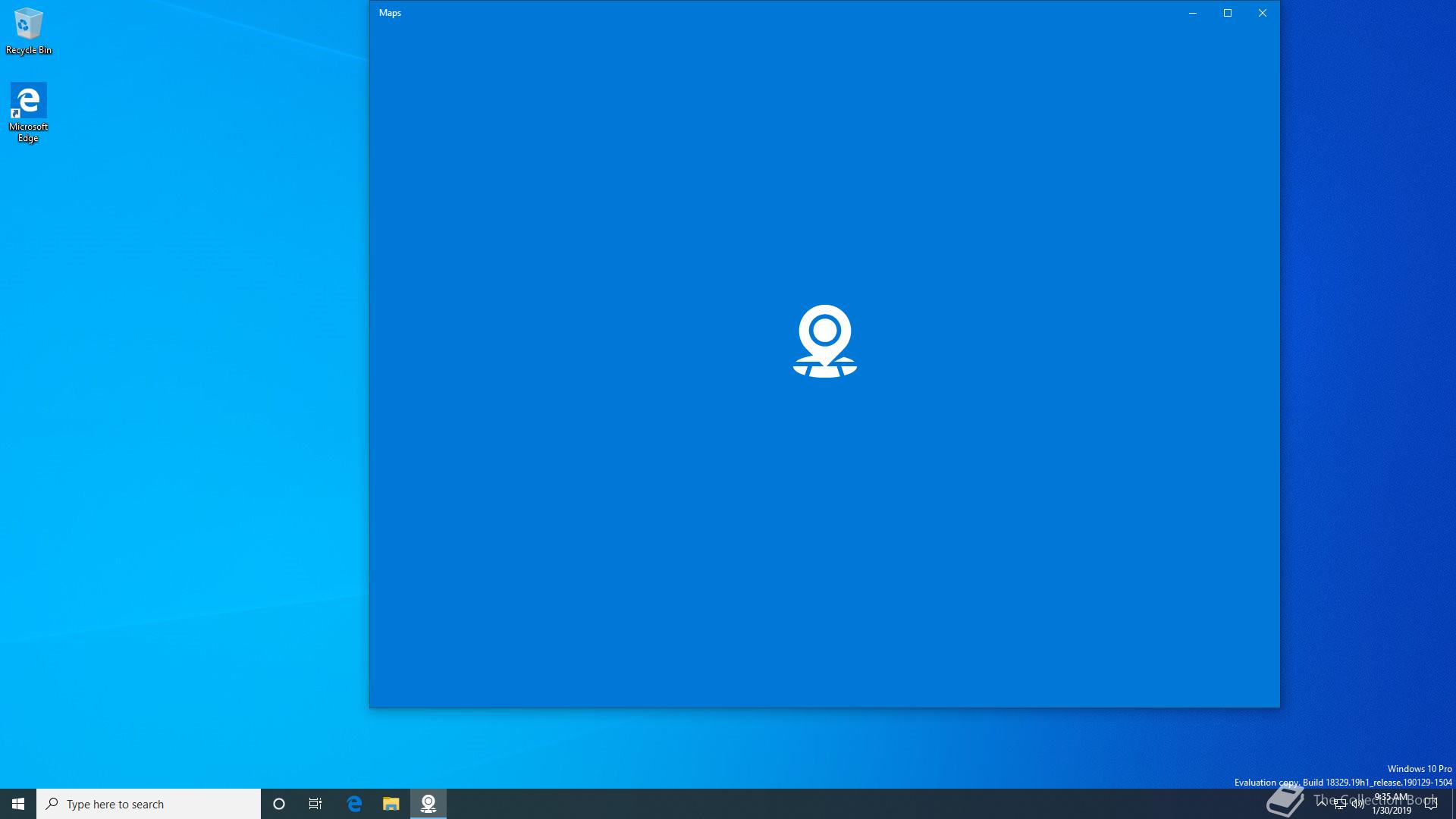The height and width of the screenshot is (819, 1456).
Task: Maximize the Maps window
Action: click(x=1228, y=13)
